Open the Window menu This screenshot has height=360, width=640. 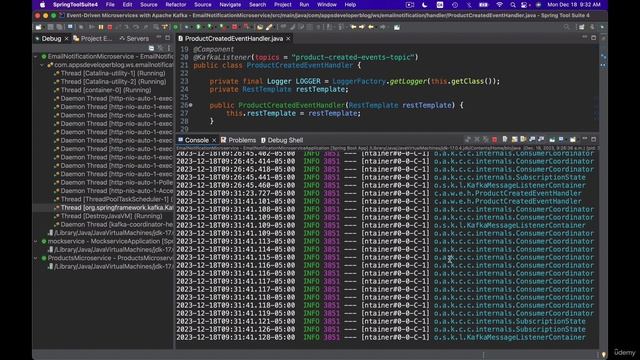[x=327, y=5]
